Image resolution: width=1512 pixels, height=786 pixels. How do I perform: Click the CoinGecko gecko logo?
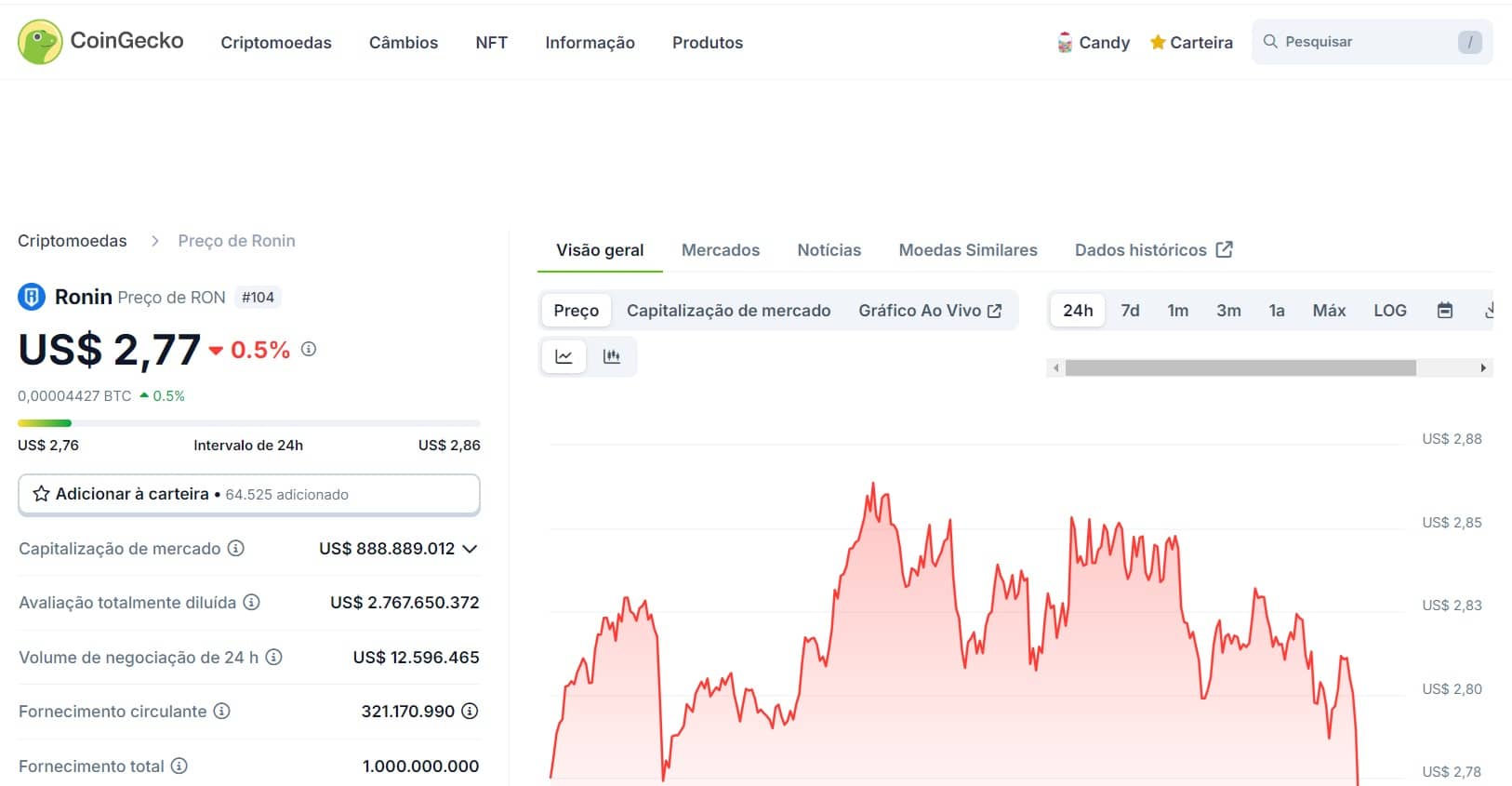pyautogui.click(x=40, y=42)
